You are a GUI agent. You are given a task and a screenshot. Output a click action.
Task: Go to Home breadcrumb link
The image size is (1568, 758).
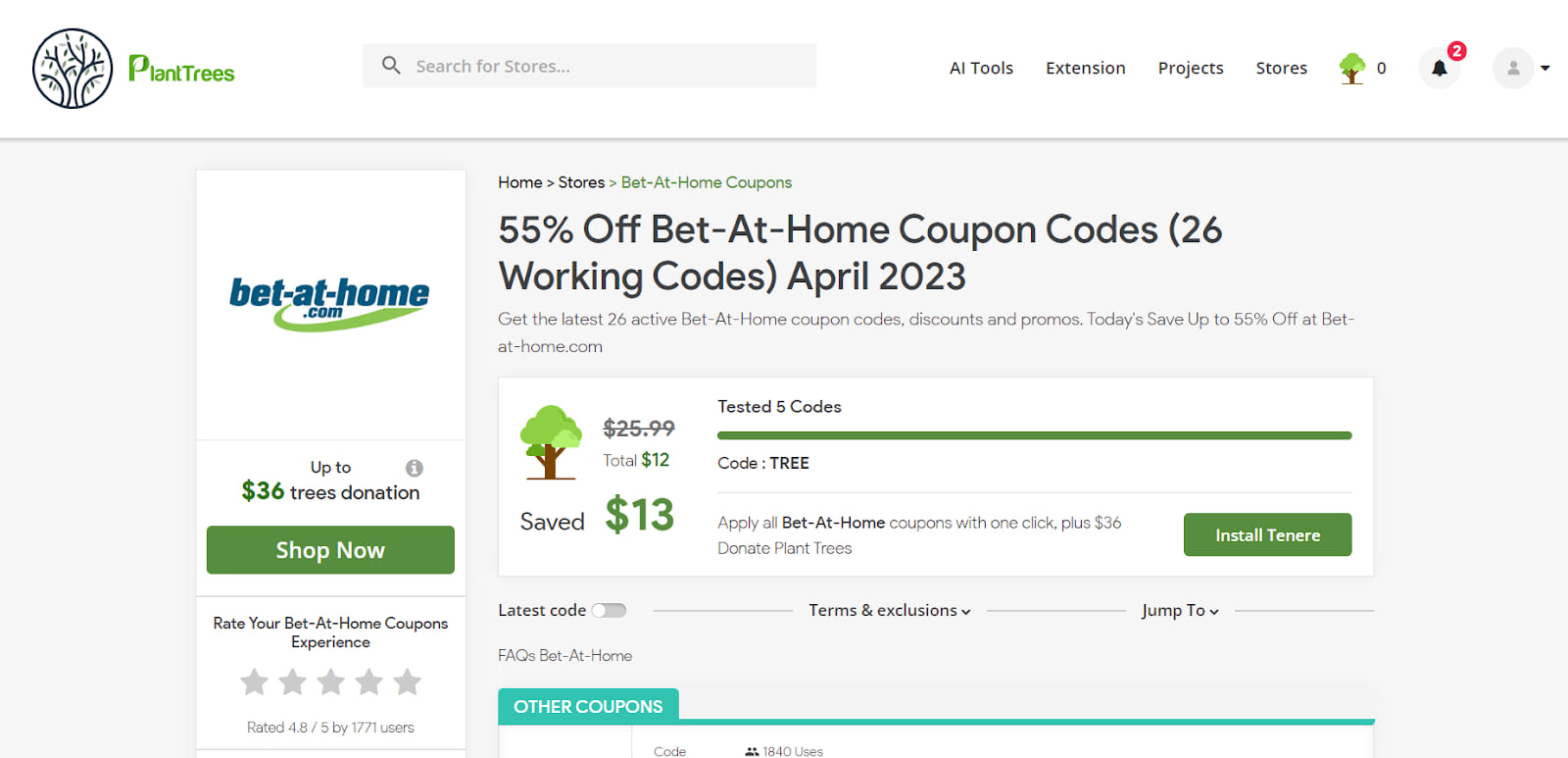click(519, 182)
